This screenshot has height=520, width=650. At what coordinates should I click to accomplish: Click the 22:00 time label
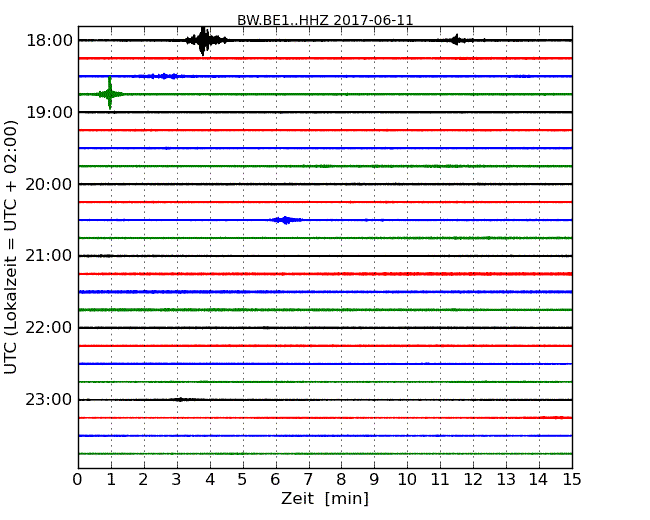coord(49,328)
